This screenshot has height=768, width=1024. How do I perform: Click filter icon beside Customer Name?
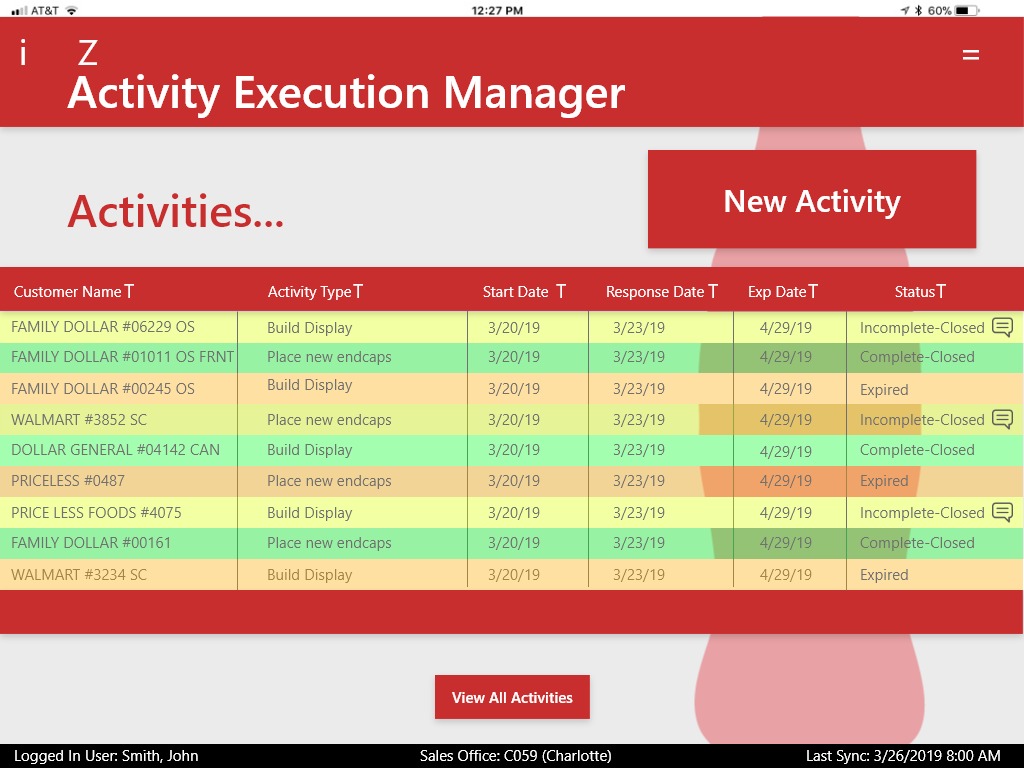click(x=129, y=291)
